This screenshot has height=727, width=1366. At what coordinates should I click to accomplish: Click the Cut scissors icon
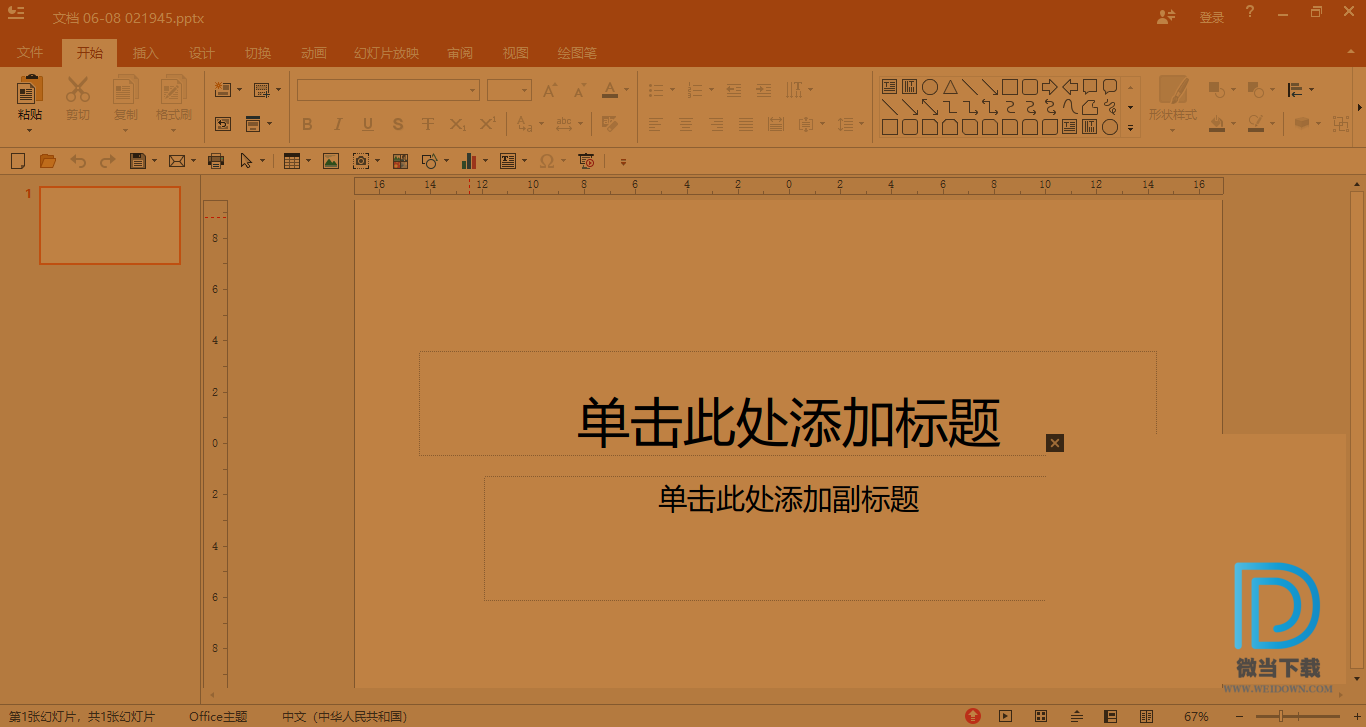[x=78, y=90]
